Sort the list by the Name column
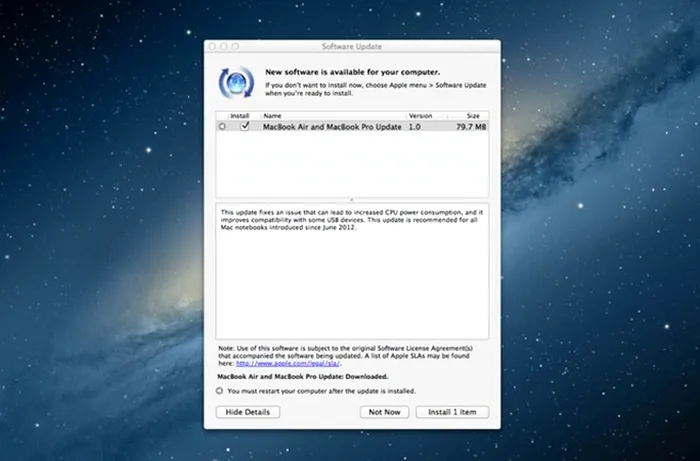The height and width of the screenshot is (461, 700). coord(333,116)
